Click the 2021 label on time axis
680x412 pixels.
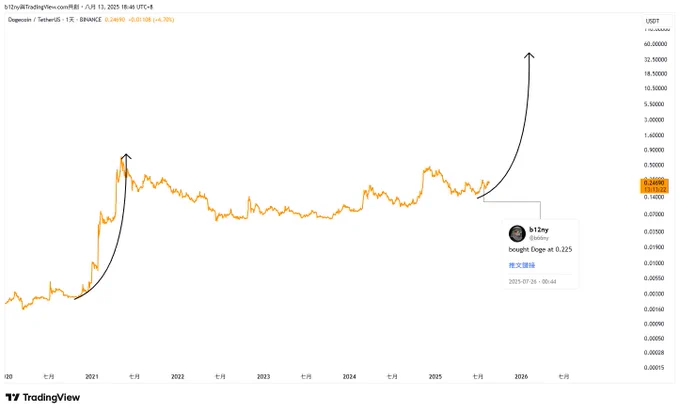coord(92,376)
